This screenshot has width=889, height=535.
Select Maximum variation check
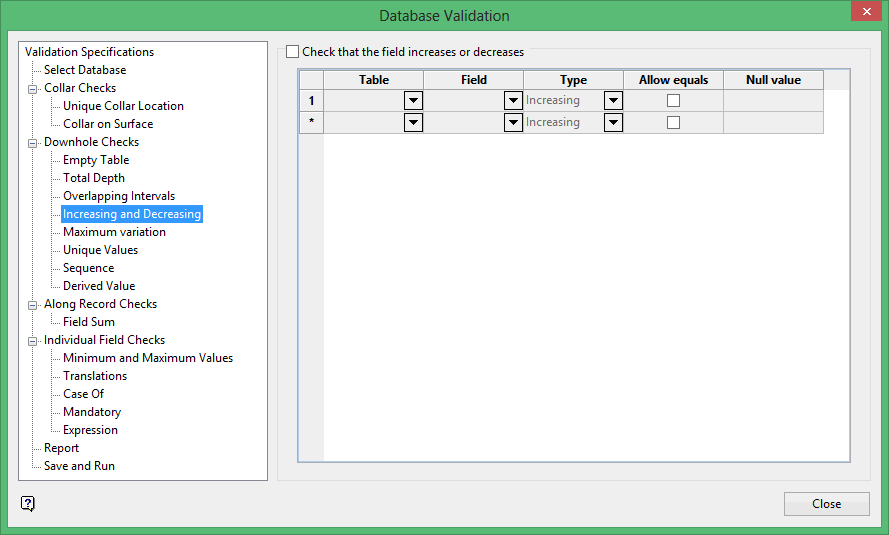pyautogui.click(x=114, y=232)
